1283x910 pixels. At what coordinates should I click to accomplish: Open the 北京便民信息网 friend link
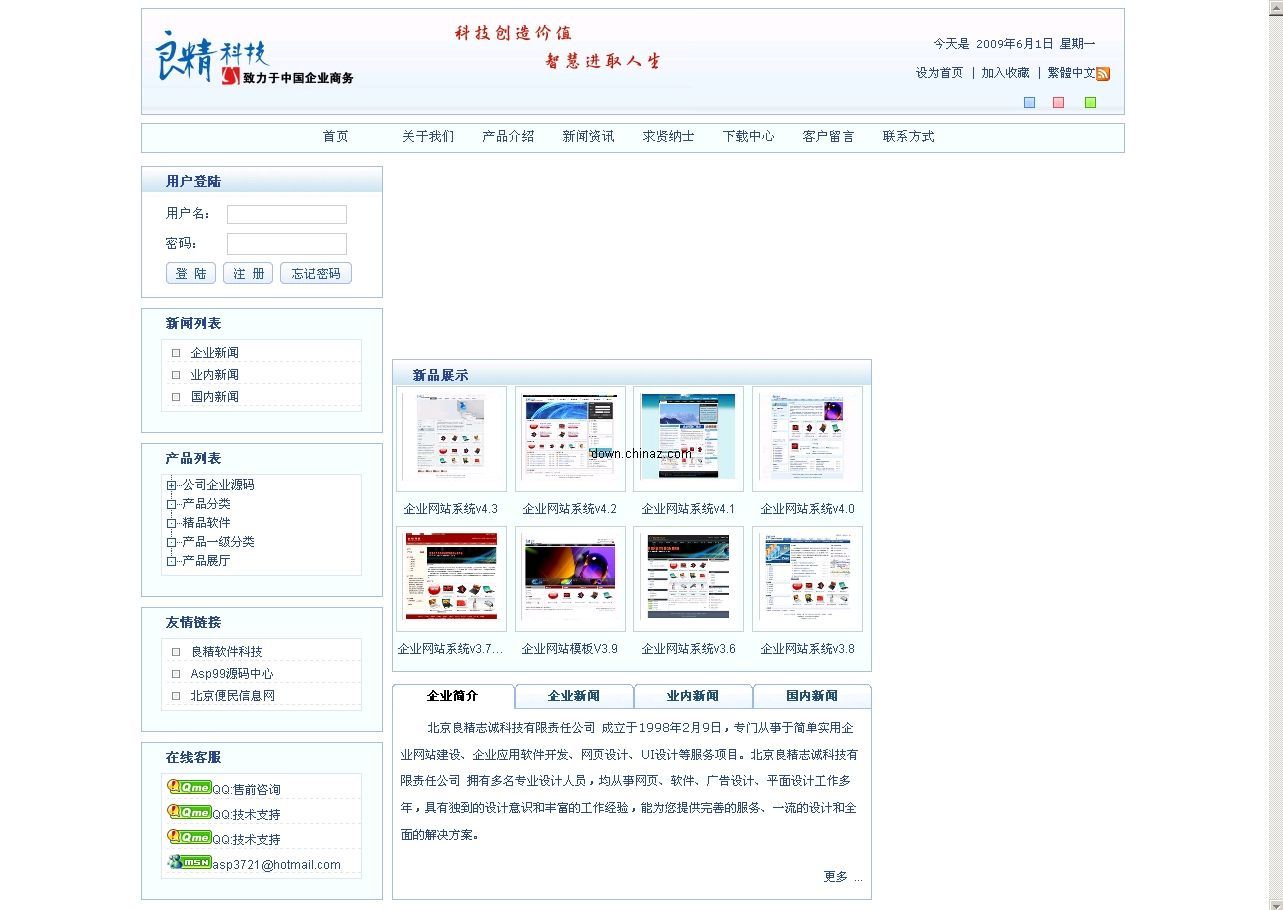click(x=233, y=696)
